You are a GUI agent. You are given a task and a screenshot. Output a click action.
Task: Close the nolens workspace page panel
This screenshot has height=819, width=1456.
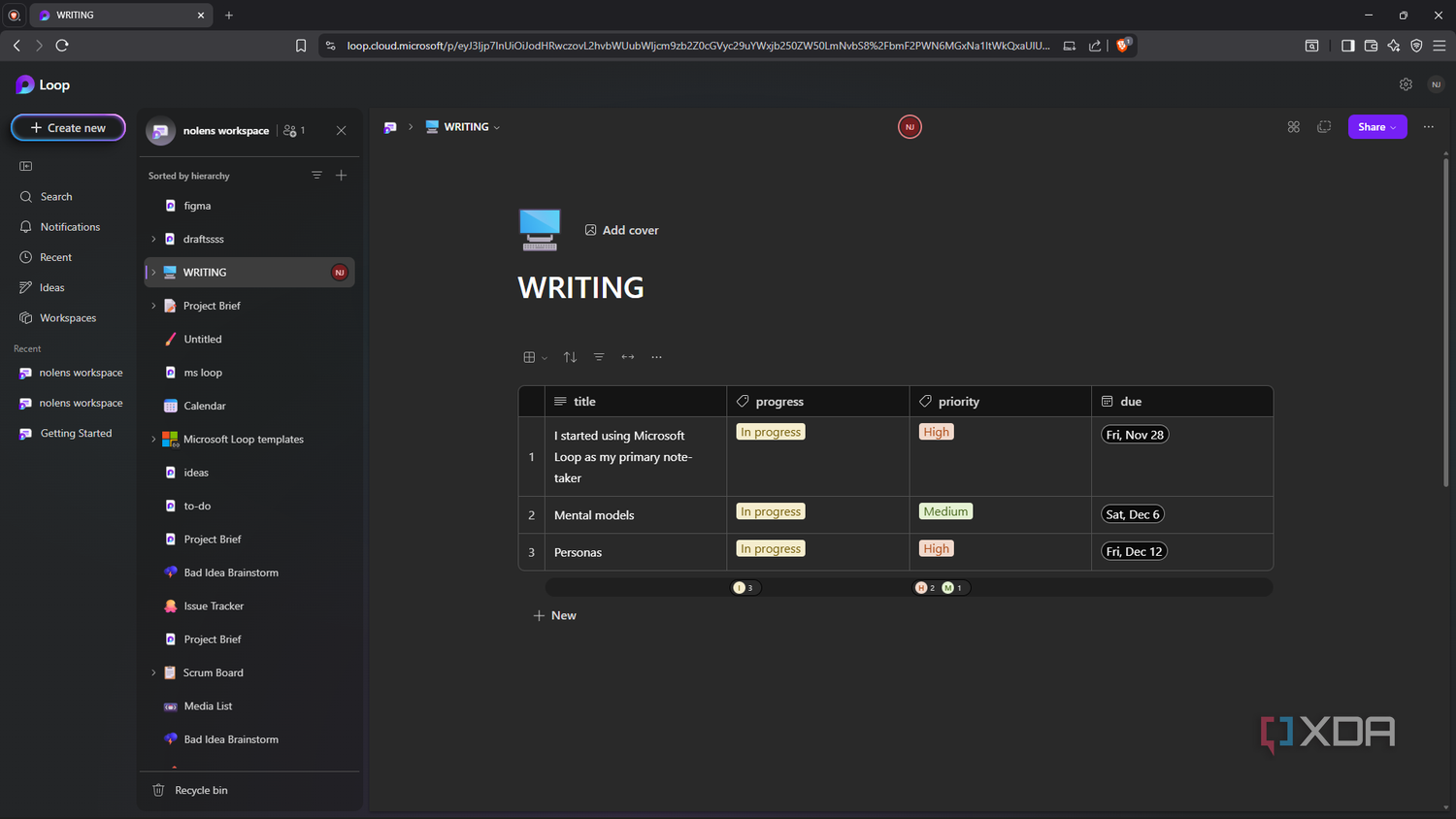(341, 130)
